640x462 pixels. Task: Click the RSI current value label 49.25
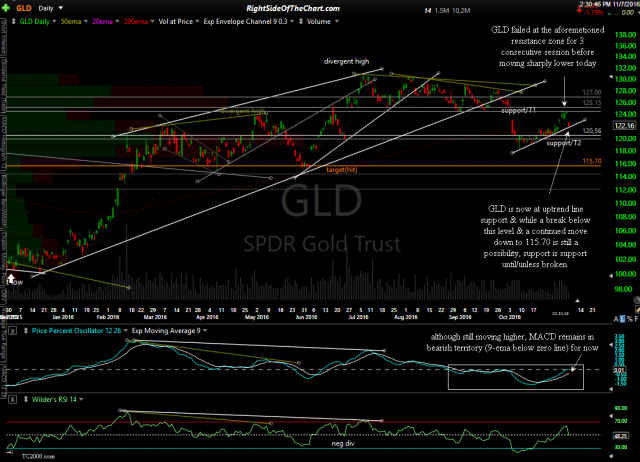pyautogui.click(x=620, y=436)
